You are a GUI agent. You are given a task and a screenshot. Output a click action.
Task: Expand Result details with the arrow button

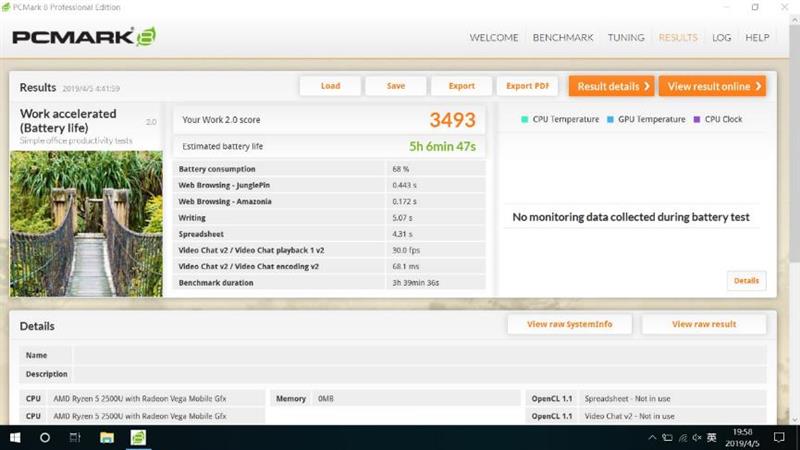[611, 86]
